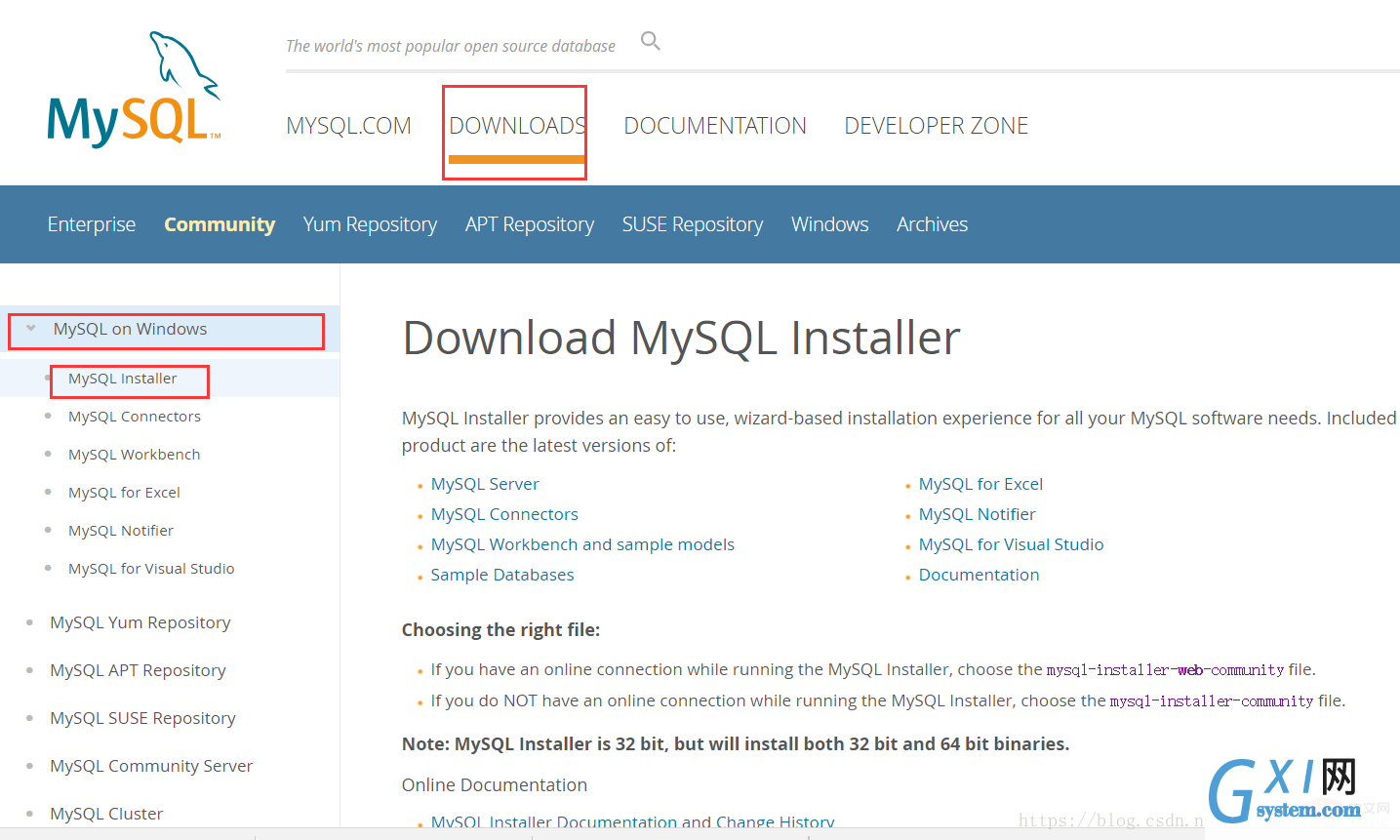Collapse the MySQL on Windows section arrow
1400x840 pixels.
(31, 329)
